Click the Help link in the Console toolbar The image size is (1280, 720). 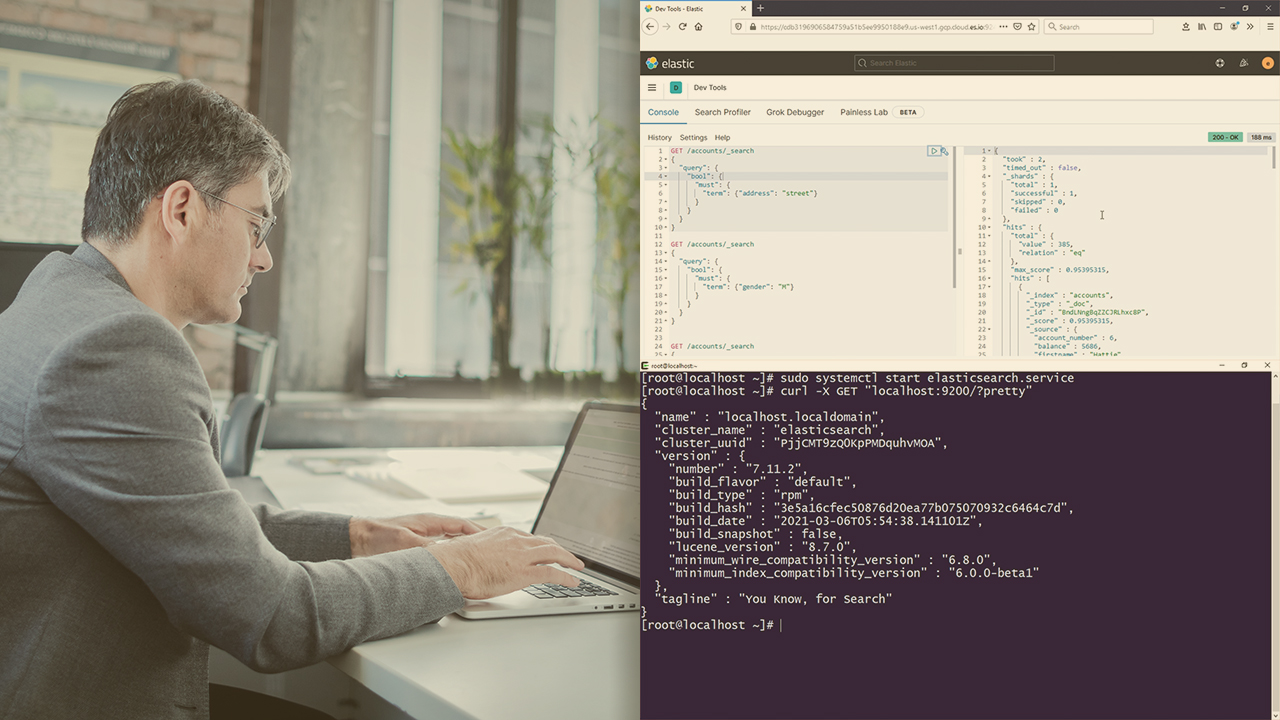(723, 137)
